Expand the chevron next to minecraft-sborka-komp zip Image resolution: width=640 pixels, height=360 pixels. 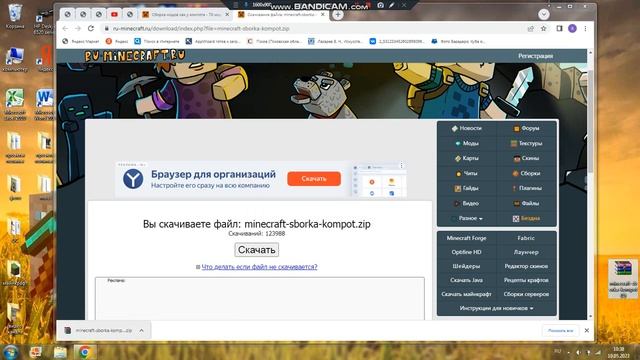(x=142, y=330)
